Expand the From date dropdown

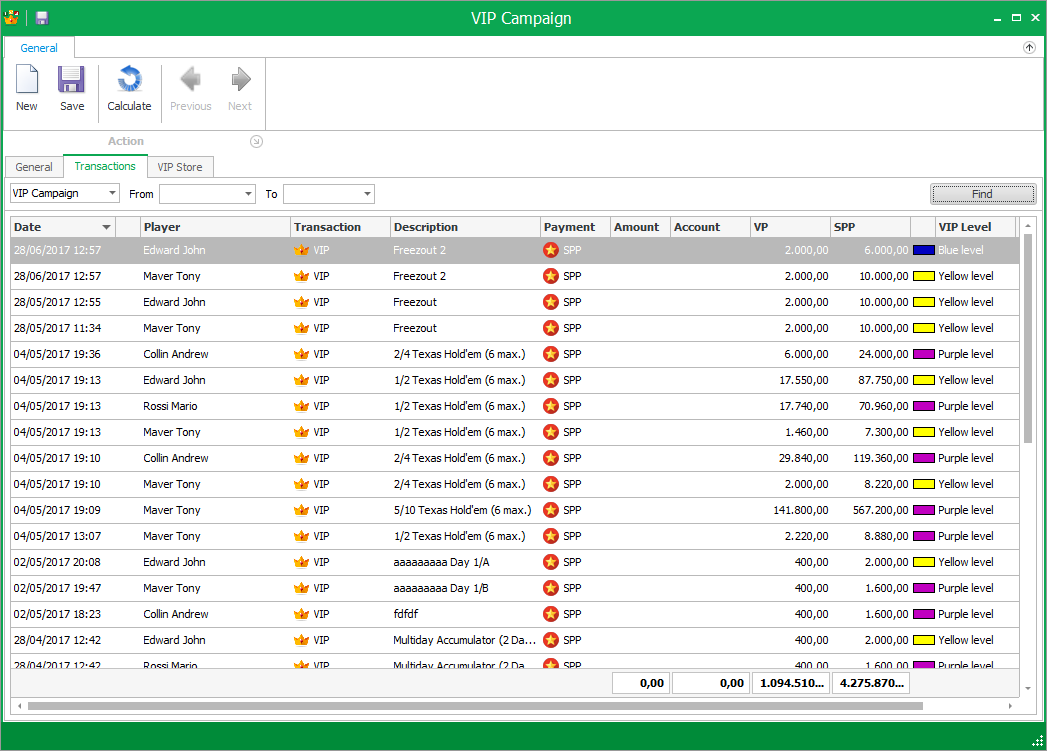(248, 194)
